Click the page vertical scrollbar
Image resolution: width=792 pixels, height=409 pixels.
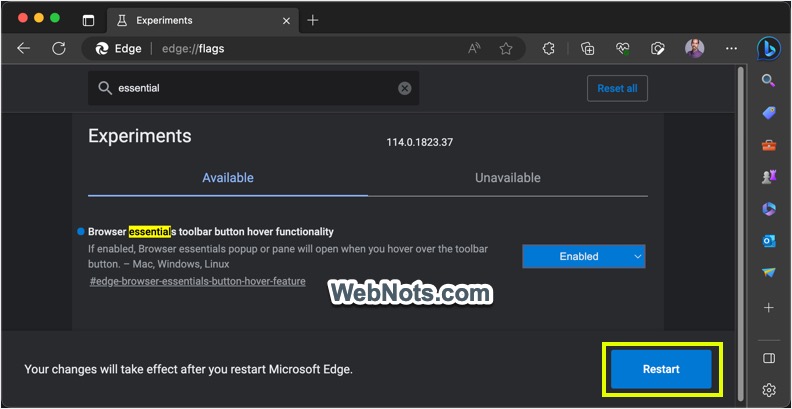tap(741, 232)
